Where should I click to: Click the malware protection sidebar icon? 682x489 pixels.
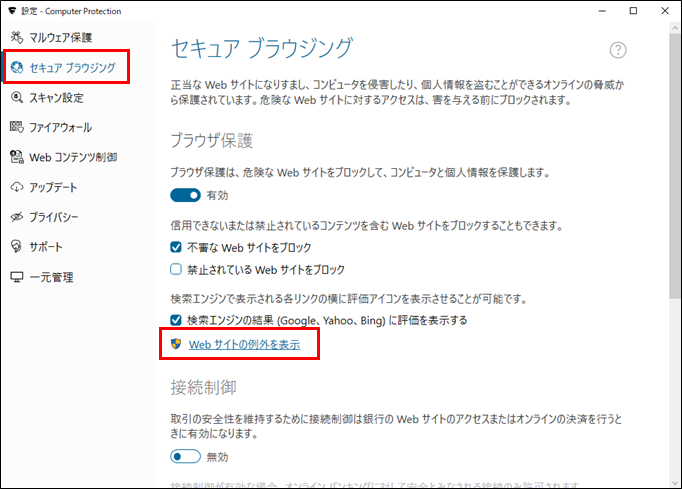pyautogui.click(x=17, y=38)
